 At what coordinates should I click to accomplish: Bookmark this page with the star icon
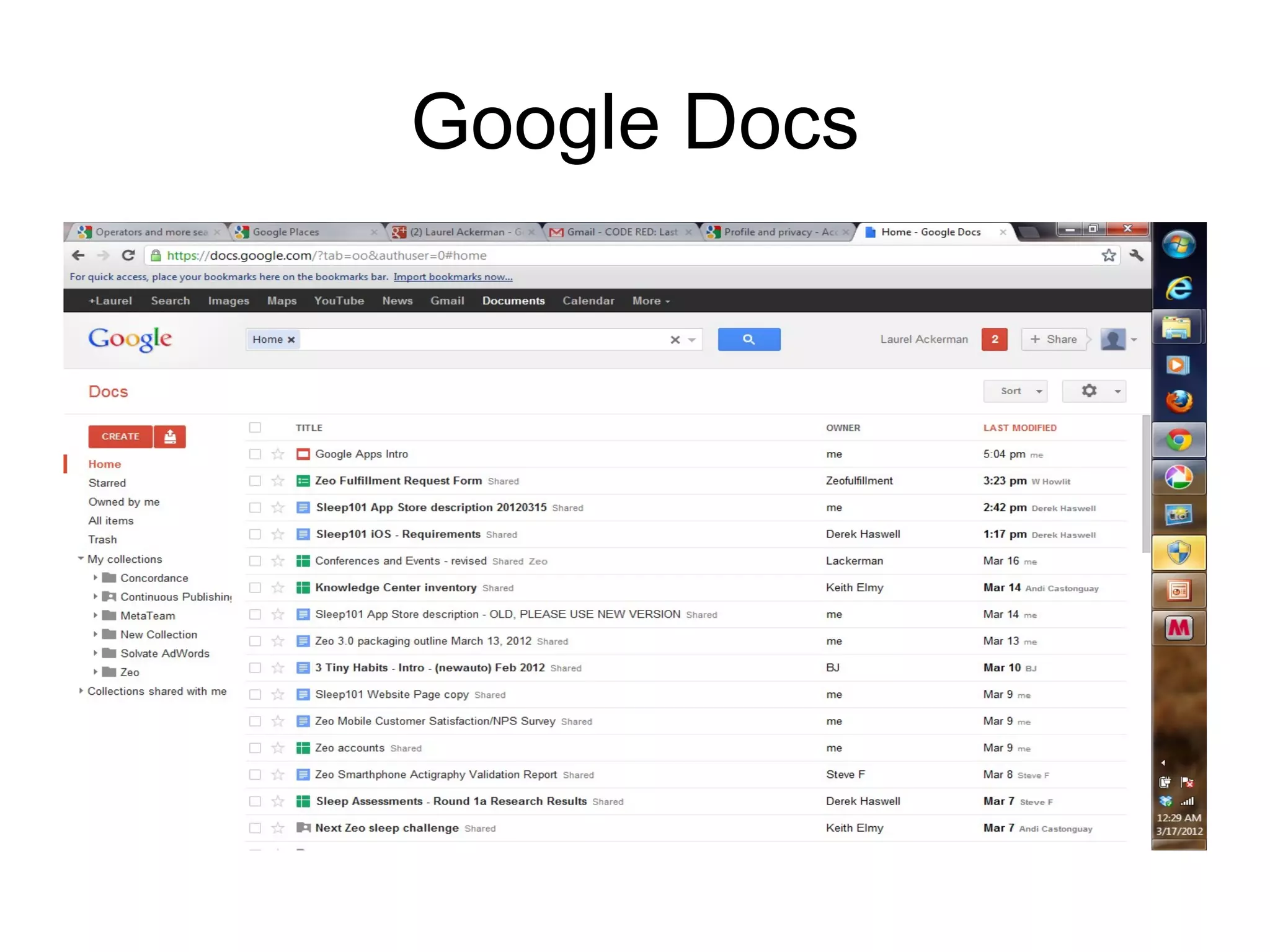[1108, 255]
